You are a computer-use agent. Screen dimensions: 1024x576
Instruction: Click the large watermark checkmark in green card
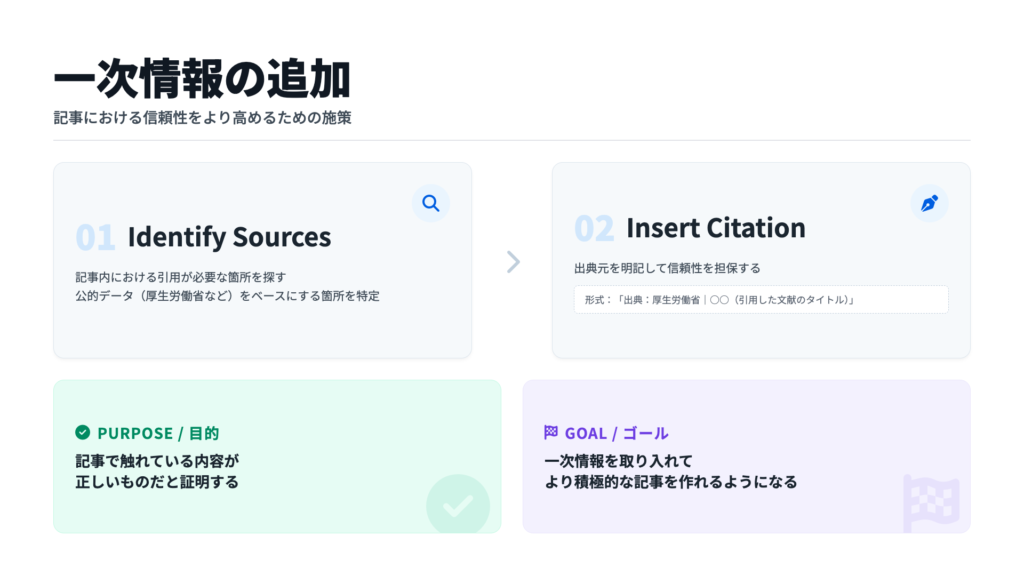point(459,505)
